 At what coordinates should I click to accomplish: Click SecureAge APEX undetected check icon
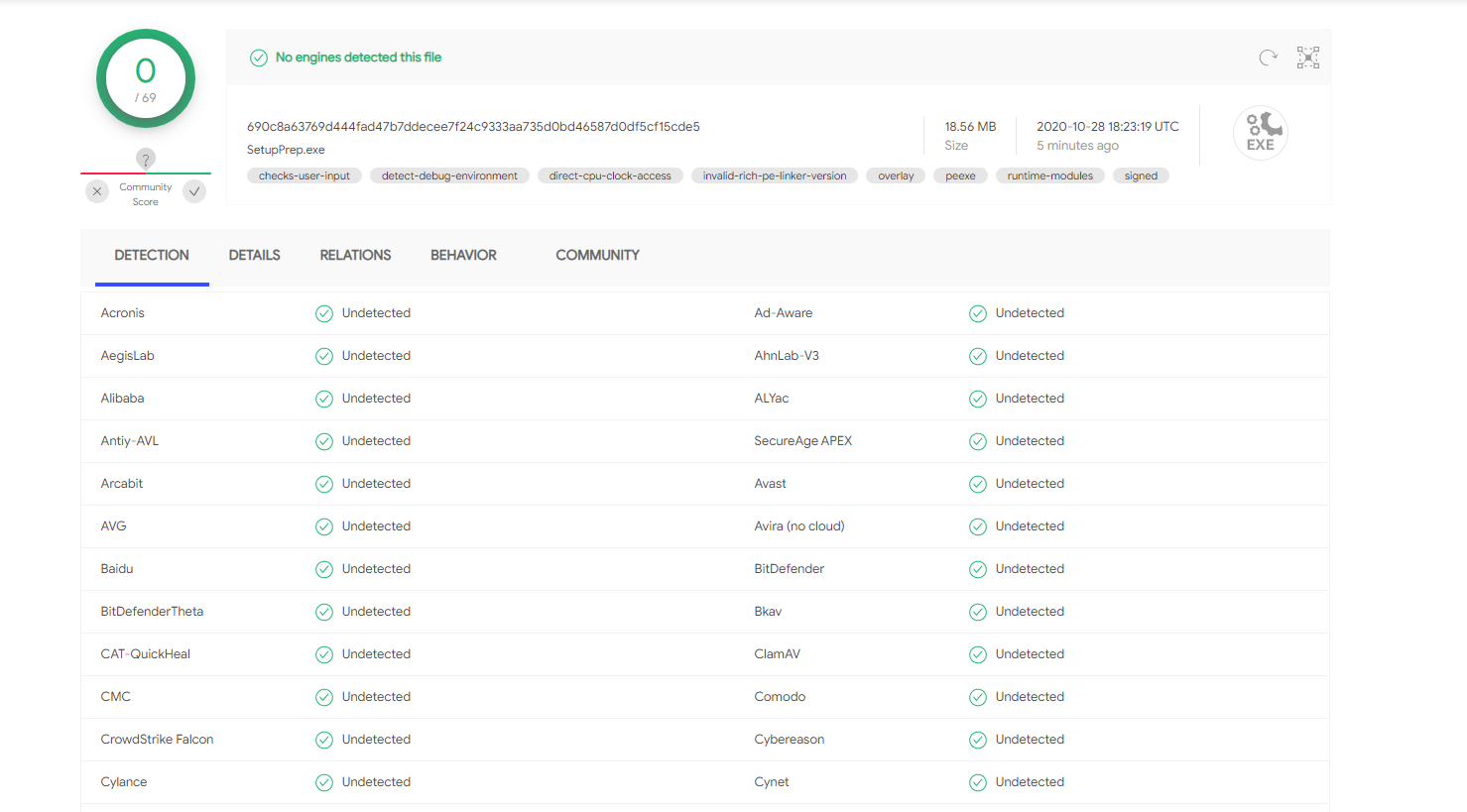[x=978, y=441]
